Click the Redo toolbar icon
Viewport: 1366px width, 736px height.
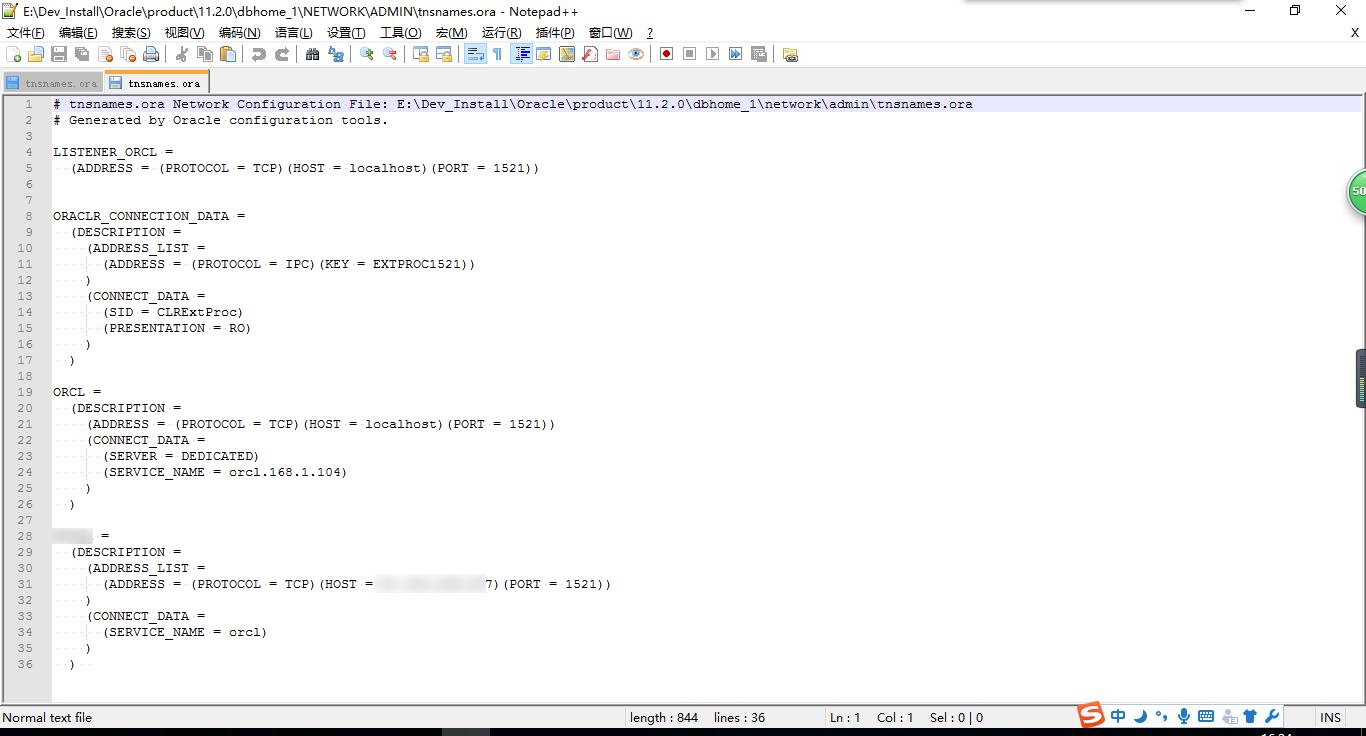click(282, 54)
